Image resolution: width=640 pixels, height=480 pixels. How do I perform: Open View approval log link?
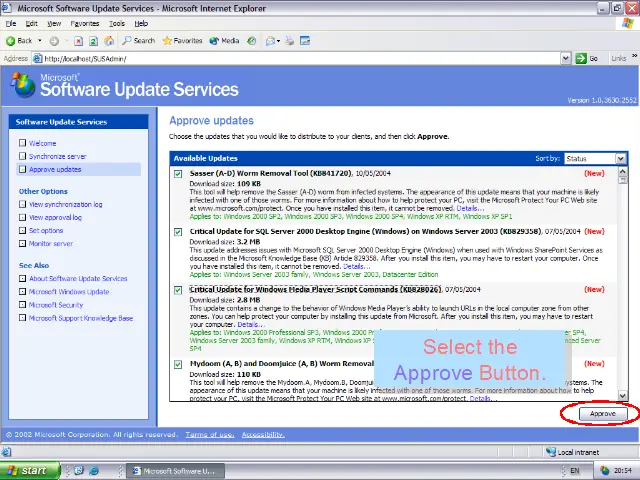pyautogui.click(x=55, y=218)
